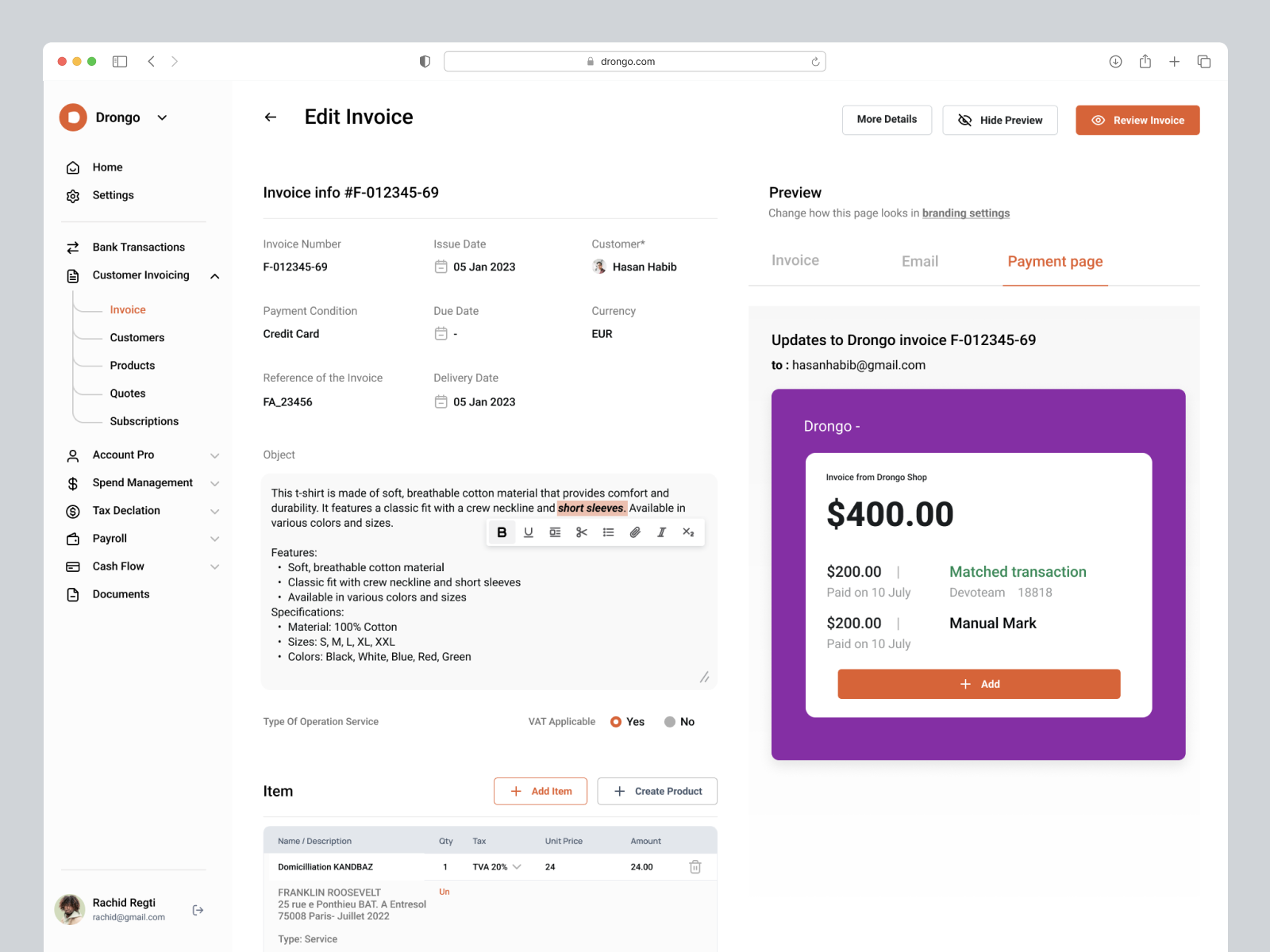Open Bank Transactions from the sidebar

pos(138,247)
